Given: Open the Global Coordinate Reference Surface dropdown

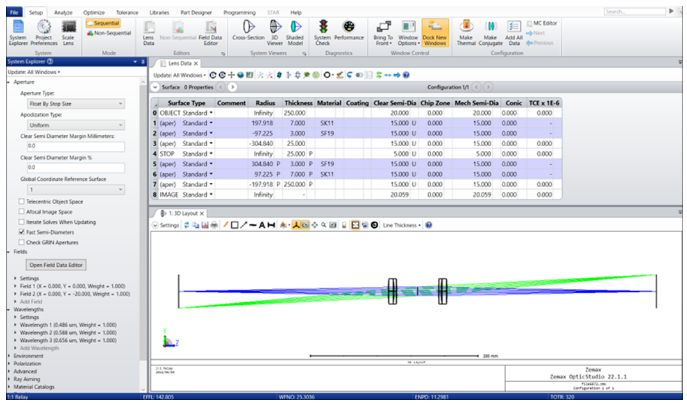Looking at the screenshot, I should tap(76, 190).
